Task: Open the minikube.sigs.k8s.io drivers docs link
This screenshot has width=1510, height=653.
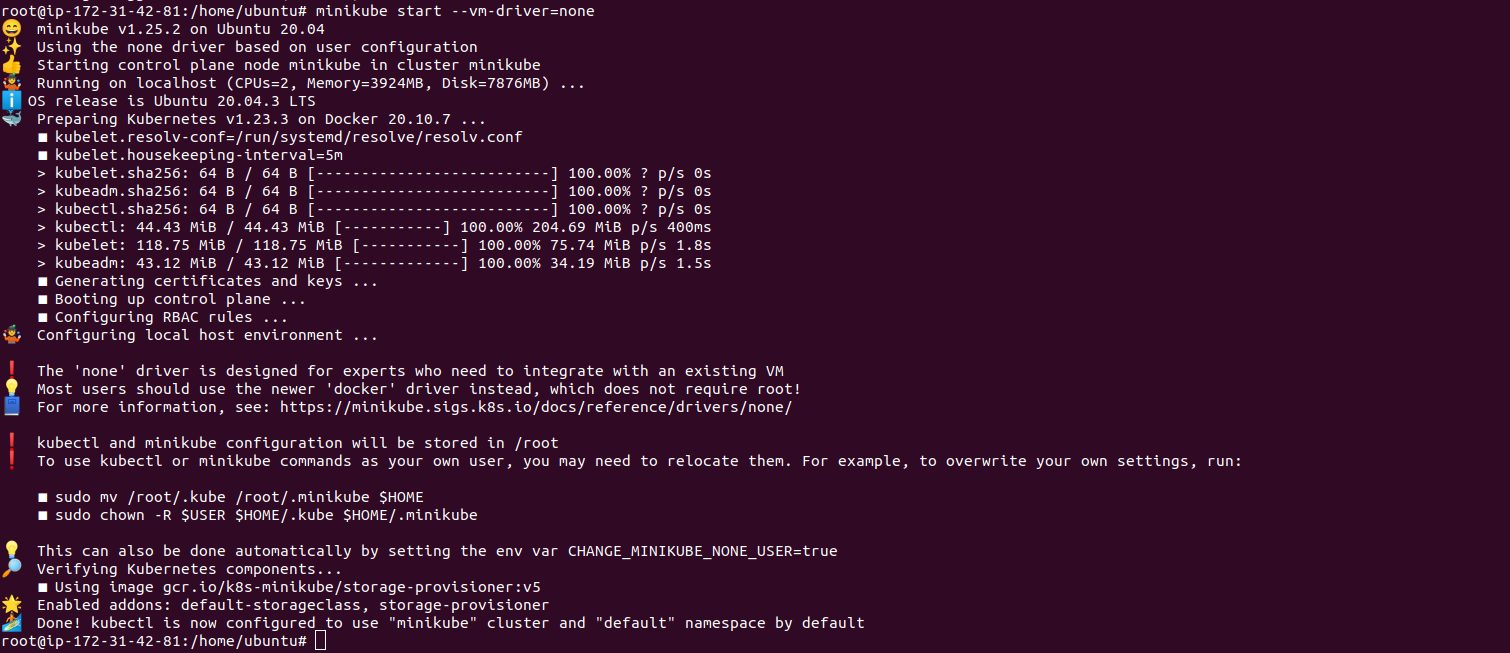Action: click(x=536, y=407)
